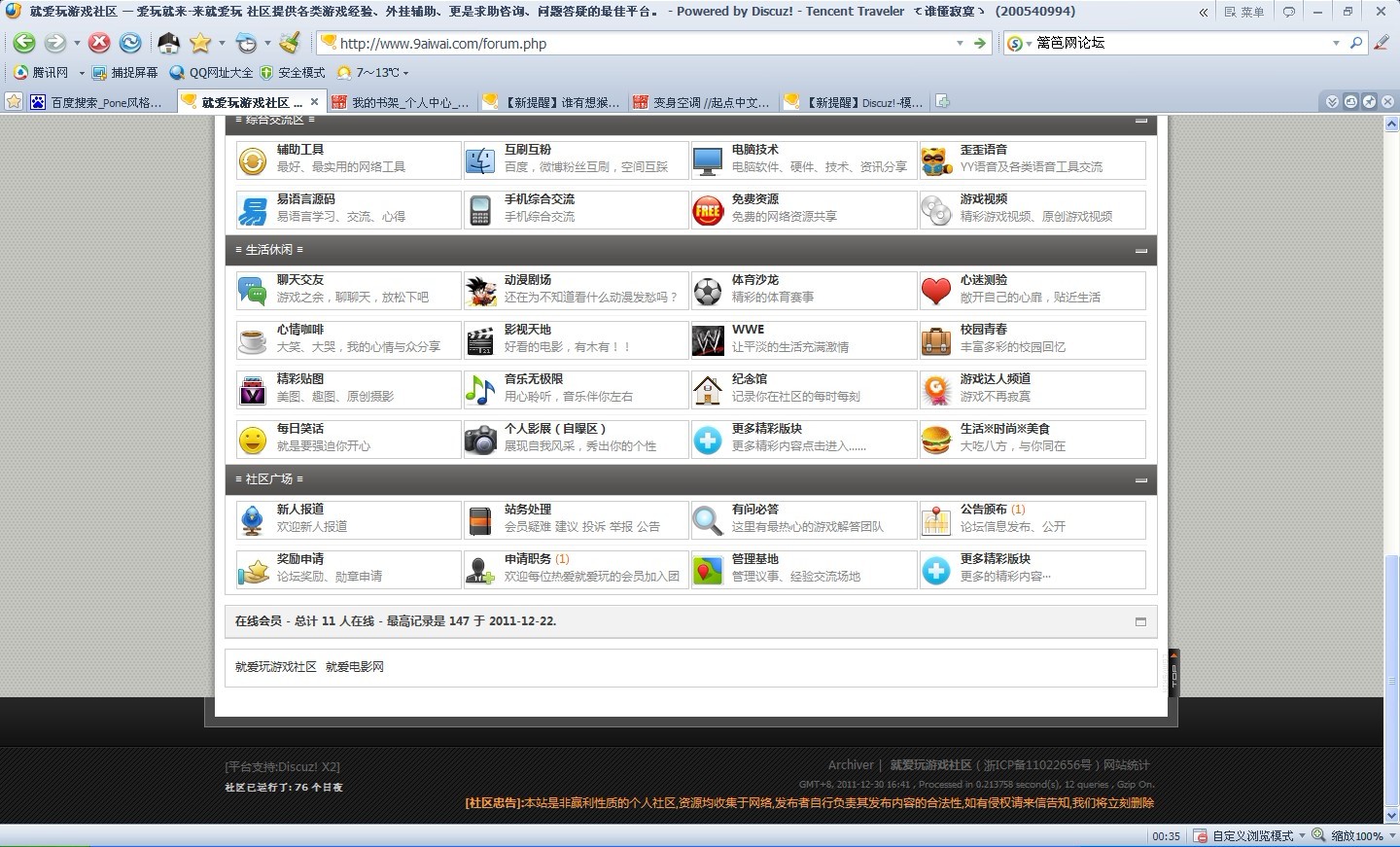Image resolution: width=1400 pixels, height=847 pixels.
Task: Stop loading with the red X button
Action: [x=99, y=43]
